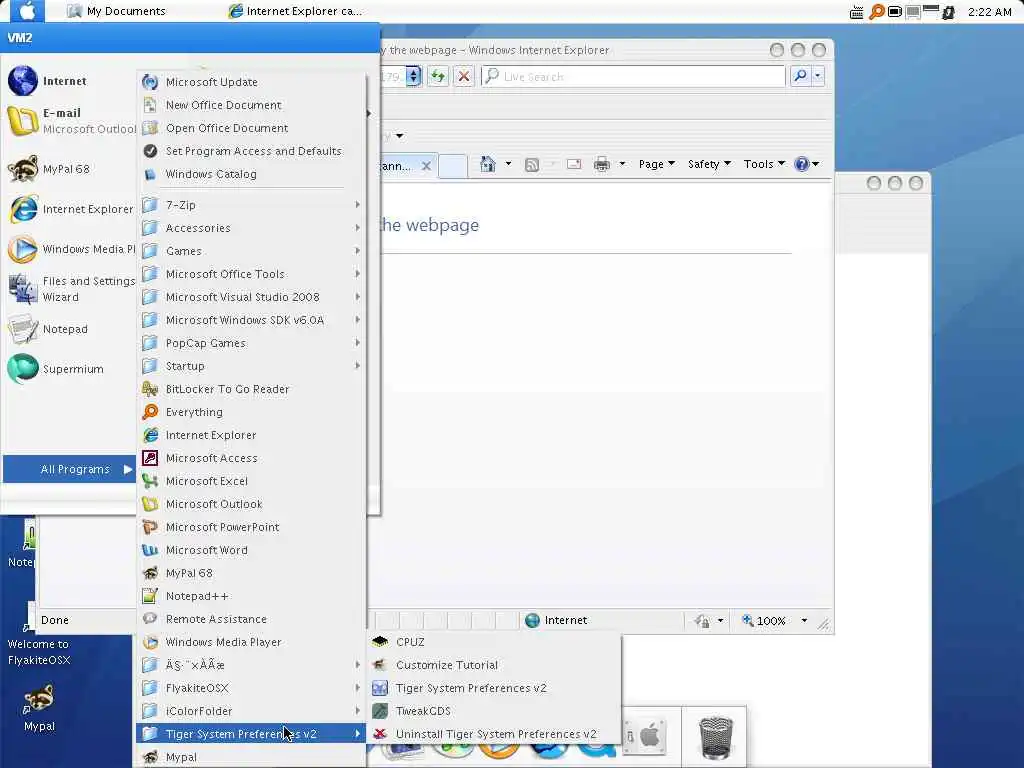1024x768 pixels.
Task: Click the red Stop button in Internet Explorer
Action: (x=464, y=76)
